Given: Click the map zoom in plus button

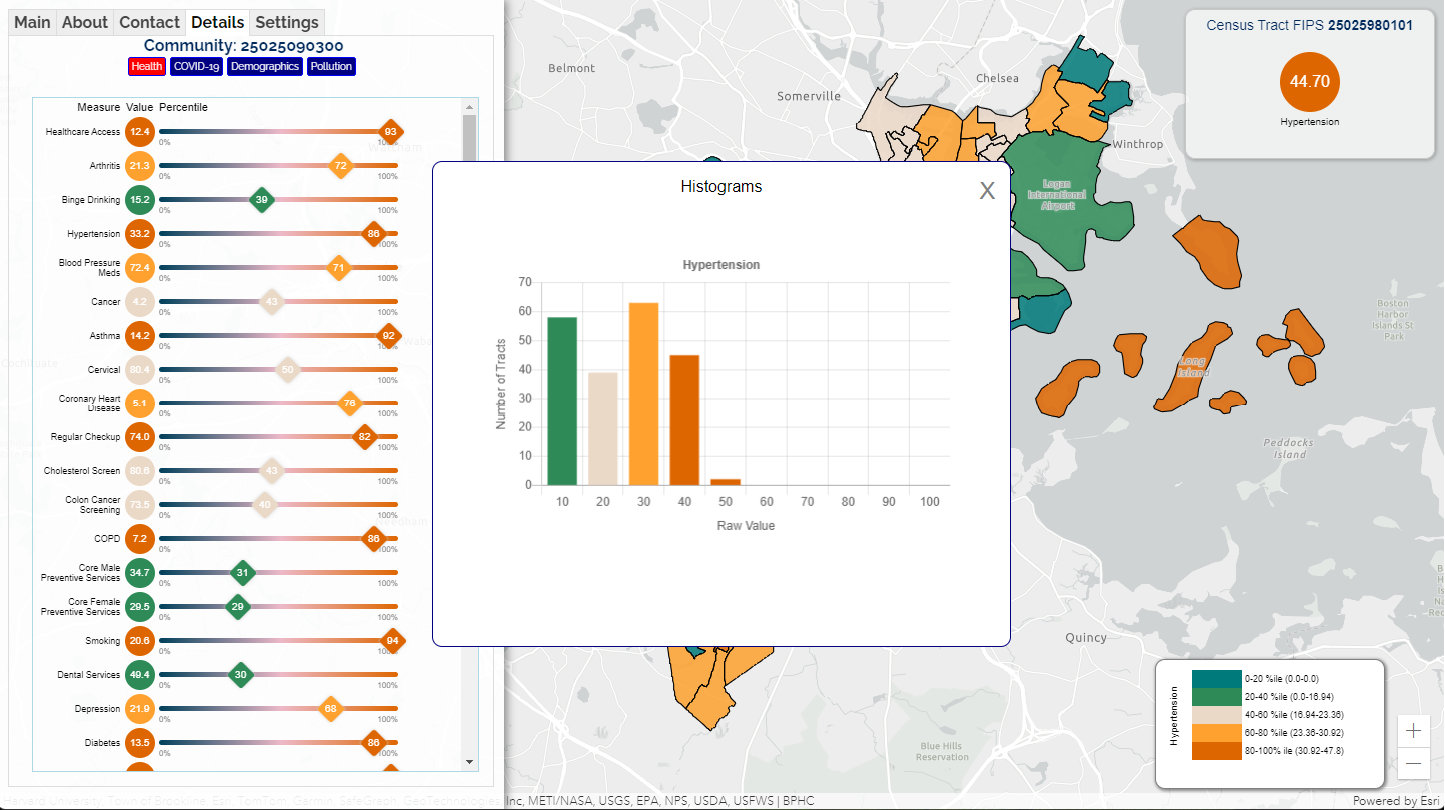Looking at the screenshot, I should pos(1413,730).
